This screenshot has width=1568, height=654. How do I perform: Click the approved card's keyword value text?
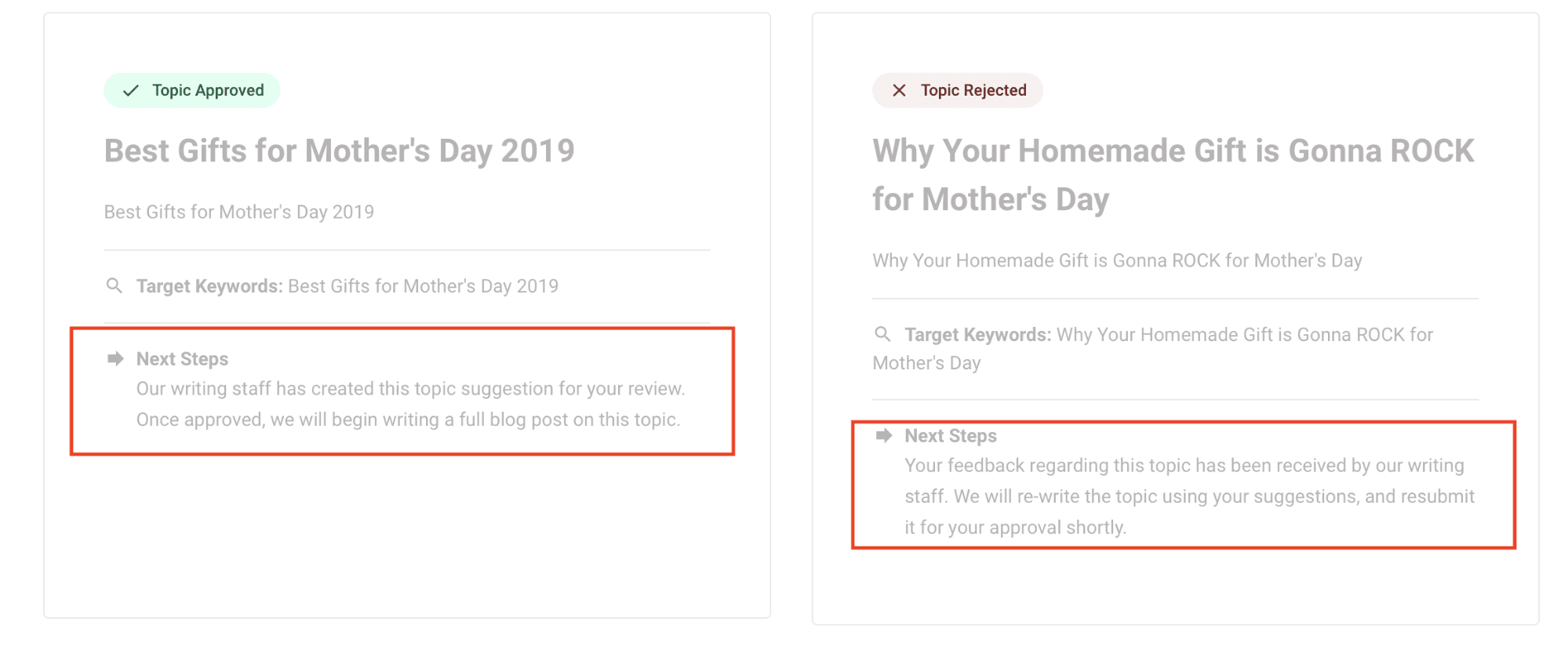click(423, 286)
